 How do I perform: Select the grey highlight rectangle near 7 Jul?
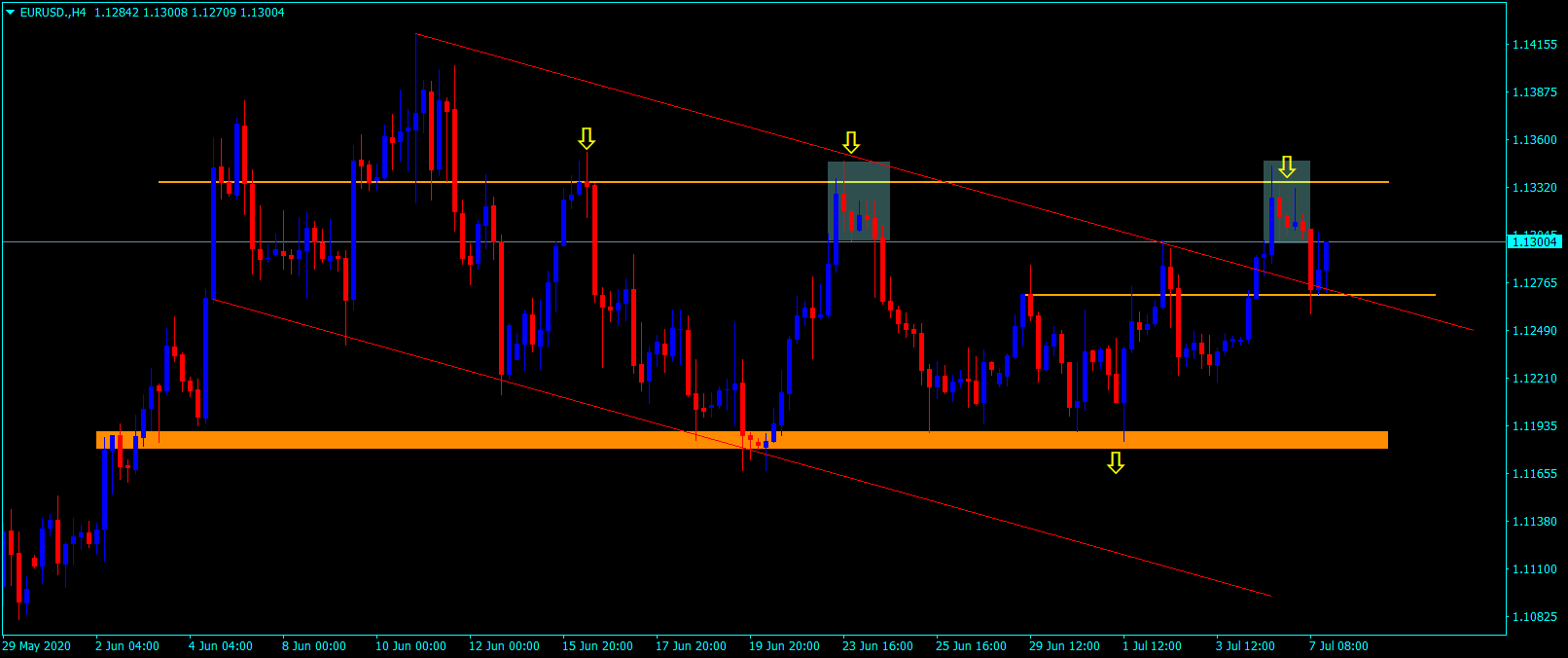(x=1287, y=201)
